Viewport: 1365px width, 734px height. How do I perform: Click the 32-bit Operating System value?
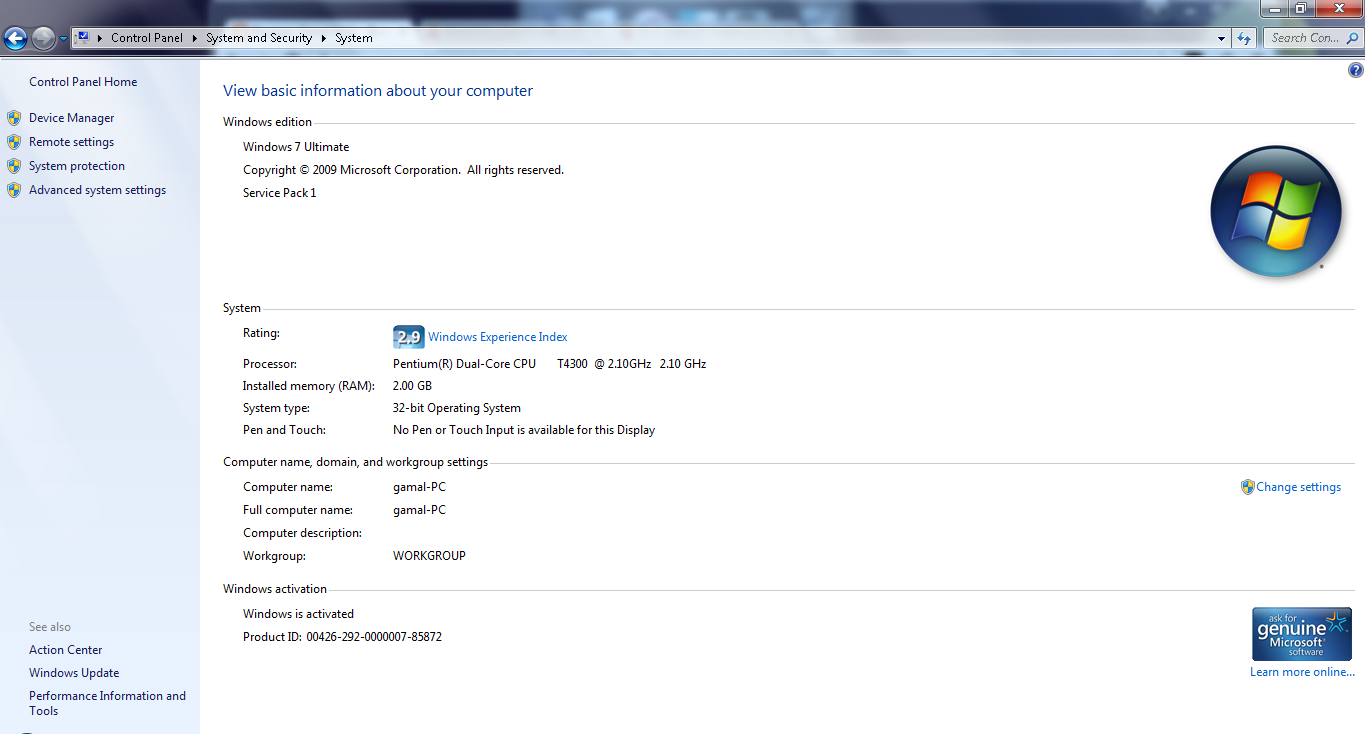(x=456, y=408)
